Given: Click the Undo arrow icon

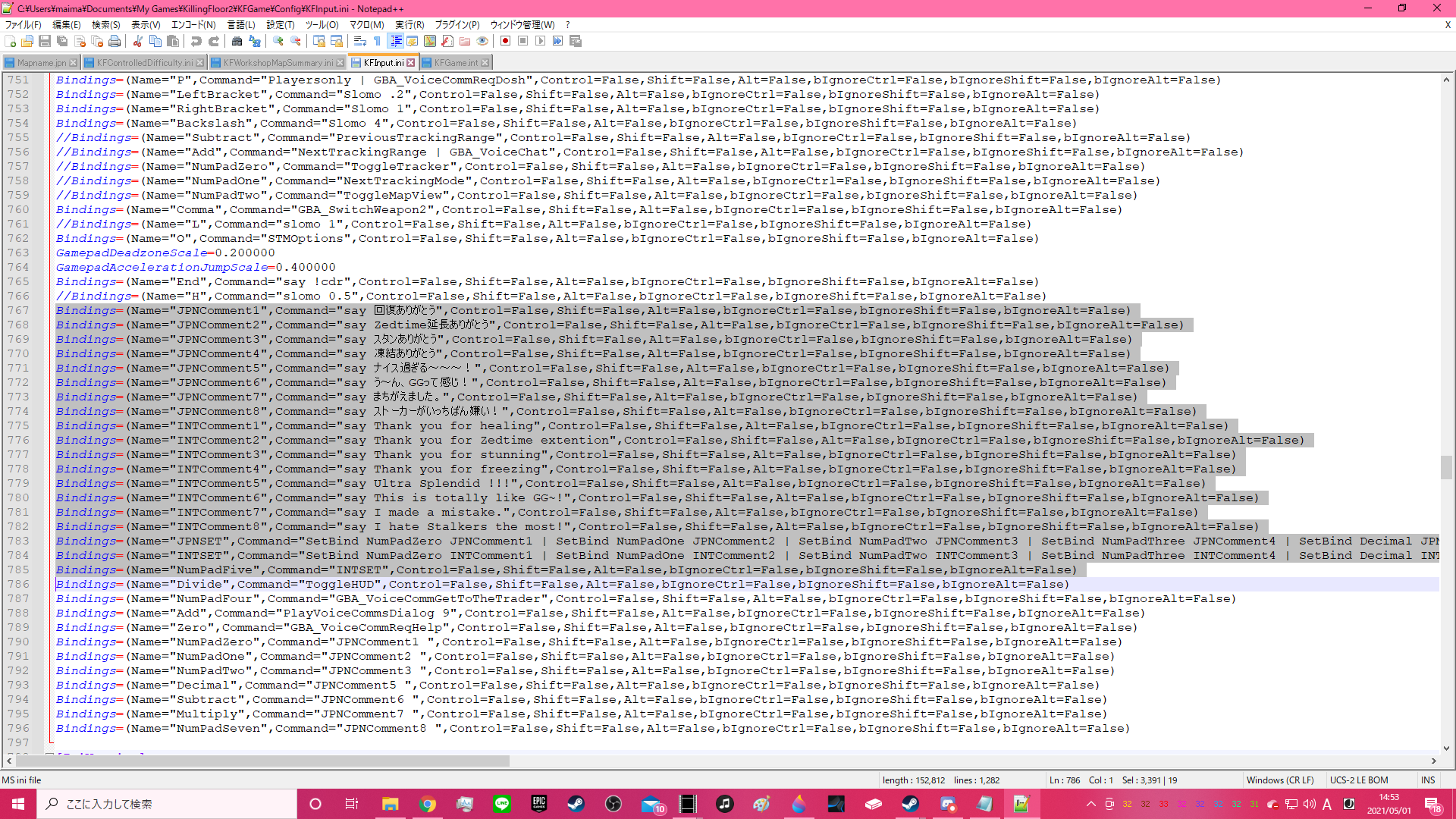Looking at the screenshot, I should click(x=196, y=41).
